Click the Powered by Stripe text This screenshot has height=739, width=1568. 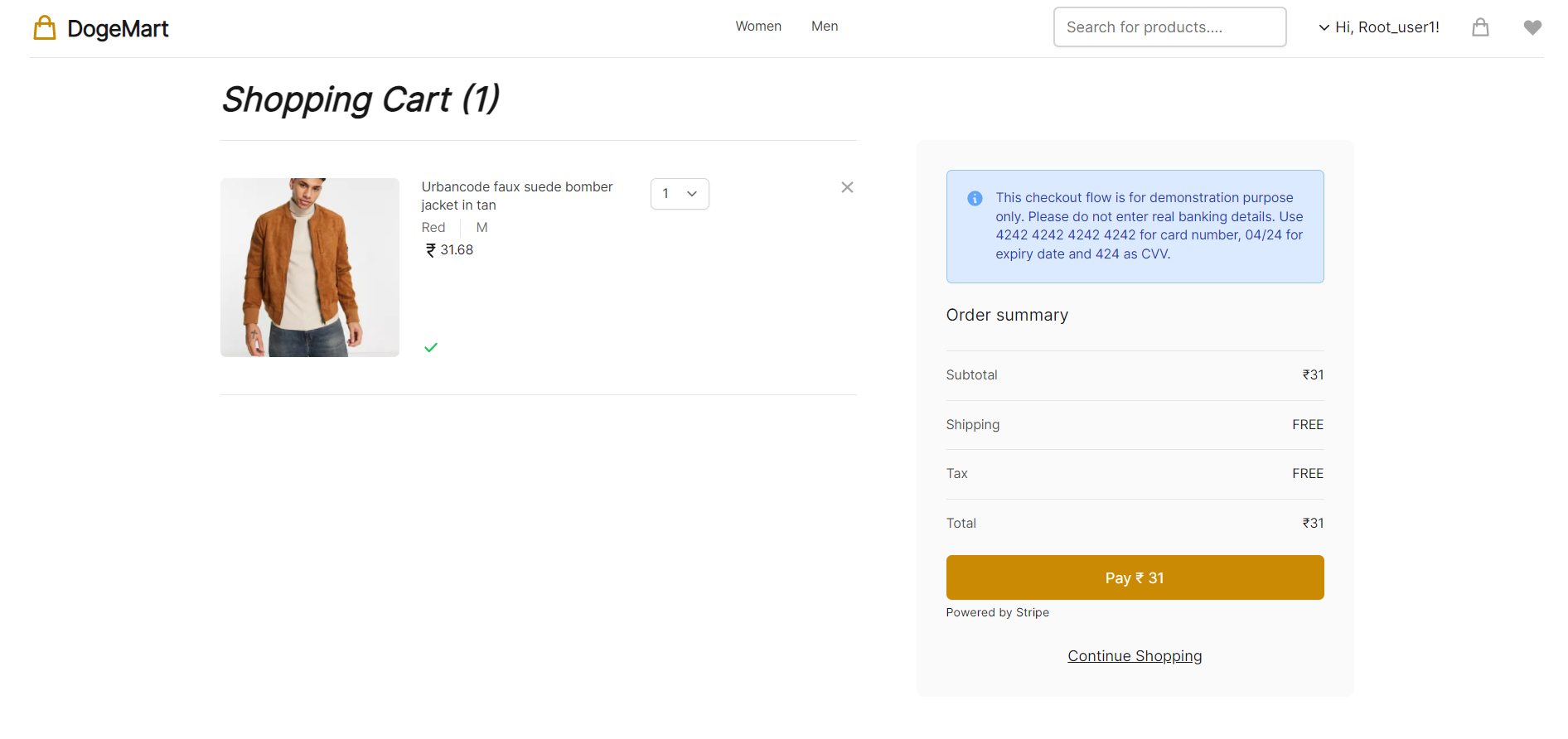coord(997,613)
